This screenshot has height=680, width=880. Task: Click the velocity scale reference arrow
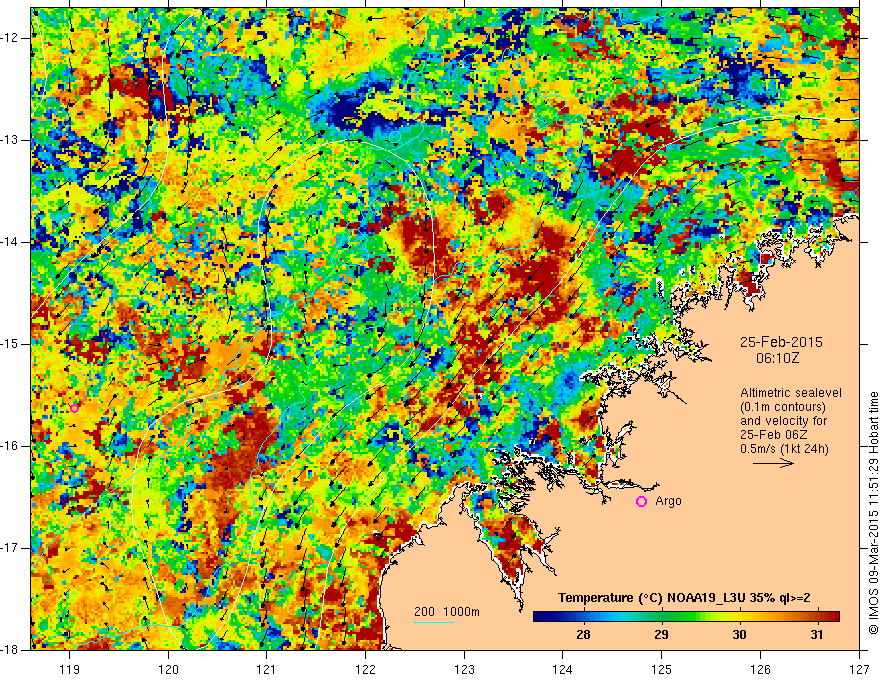pyautogui.click(x=773, y=463)
